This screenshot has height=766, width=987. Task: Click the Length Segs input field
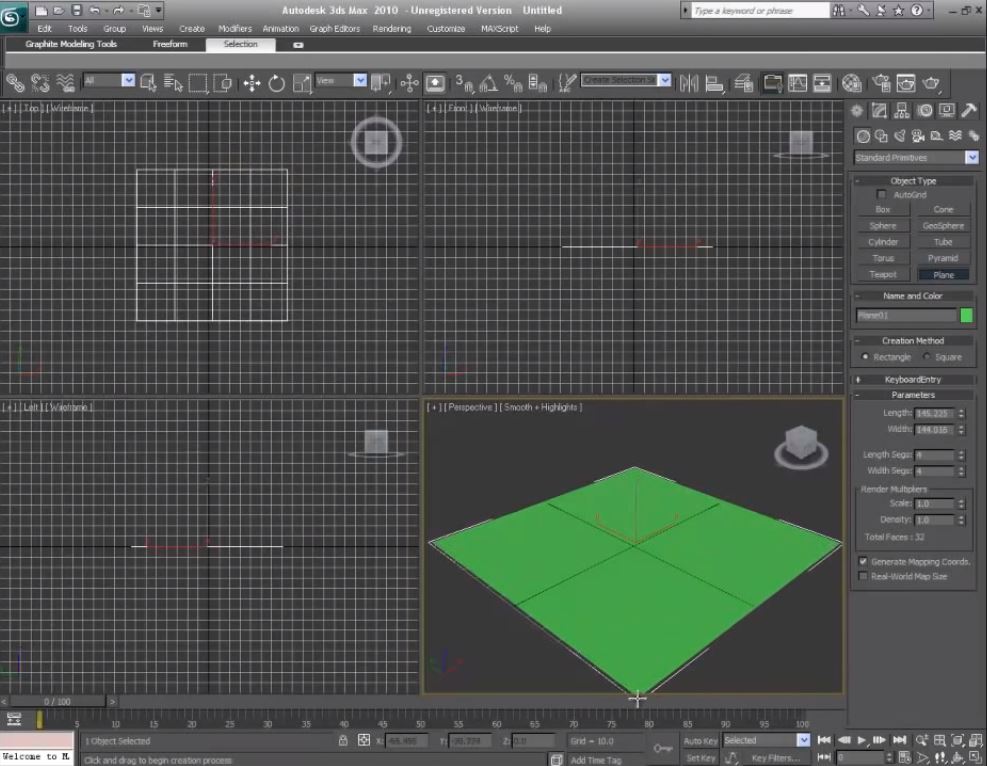[934, 454]
